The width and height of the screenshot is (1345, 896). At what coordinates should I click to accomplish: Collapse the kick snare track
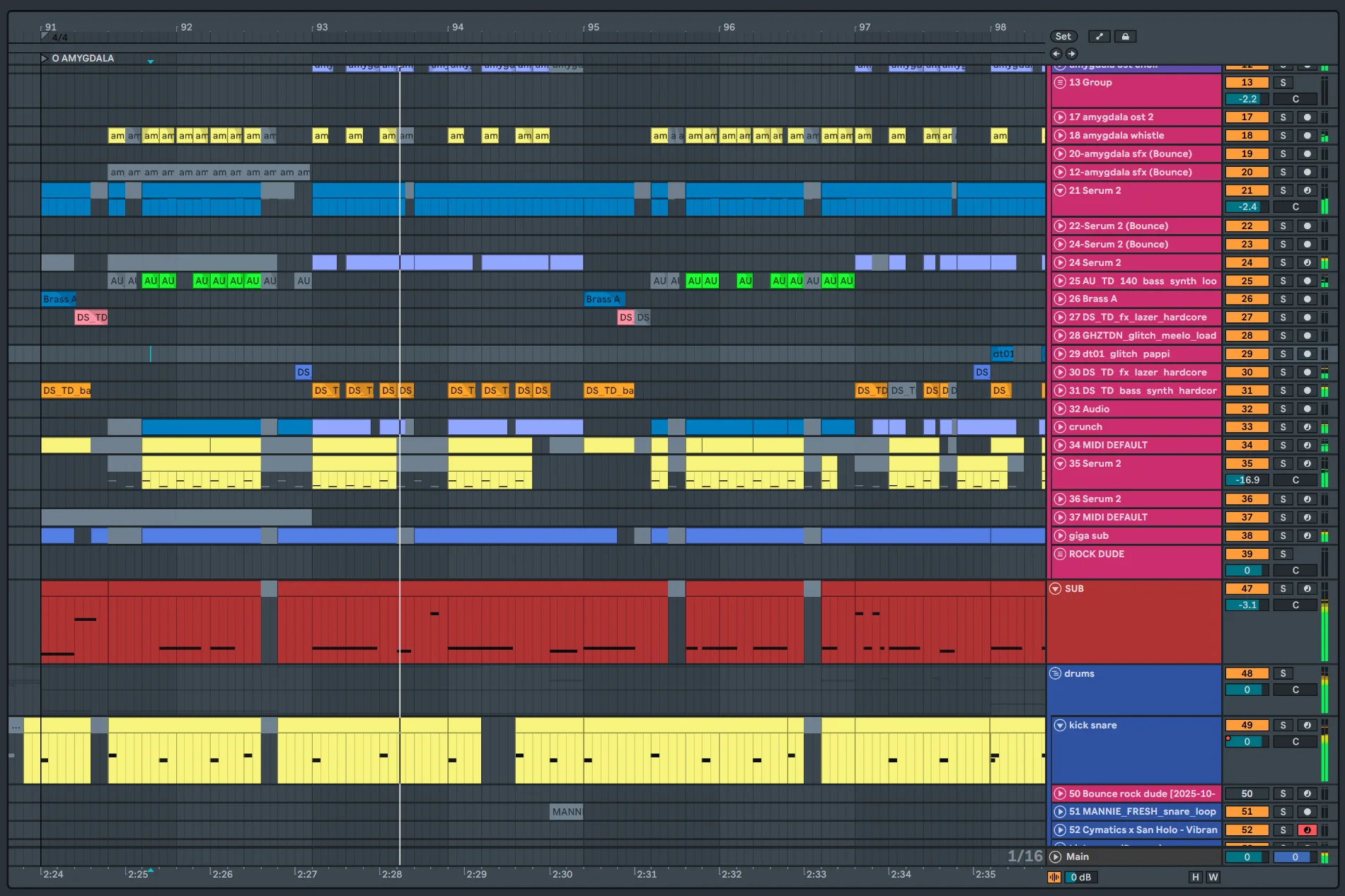(1060, 726)
